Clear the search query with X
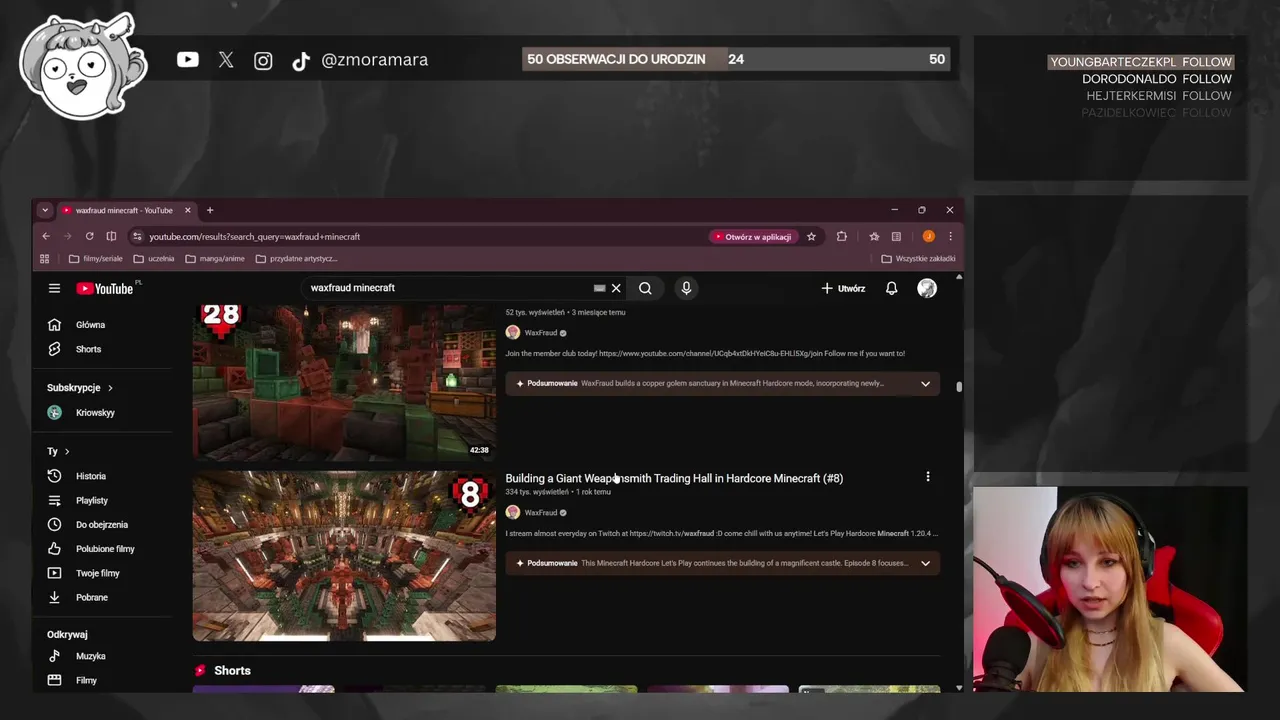Image resolution: width=1280 pixels, height=720 pixels. (616, 288)
